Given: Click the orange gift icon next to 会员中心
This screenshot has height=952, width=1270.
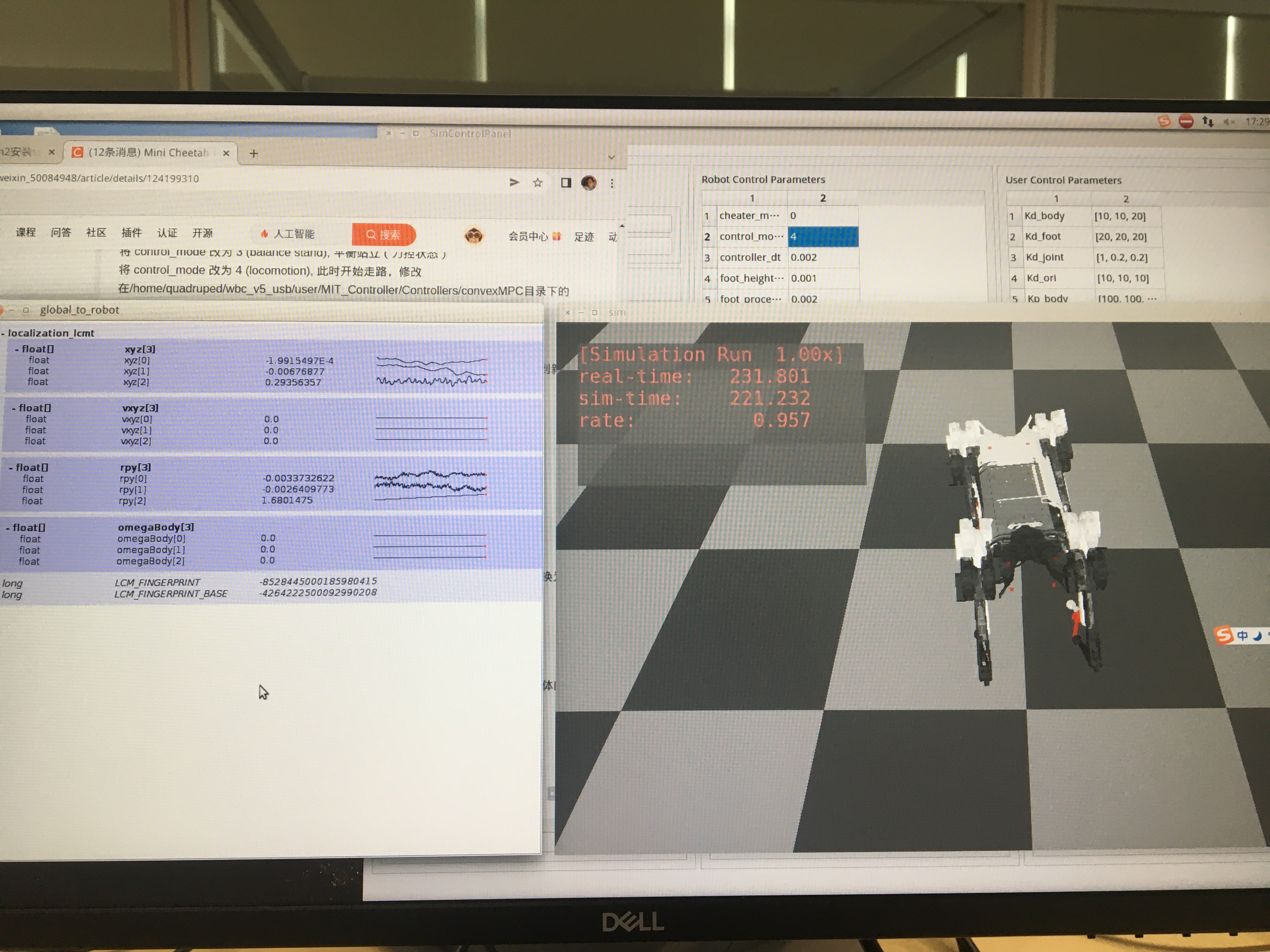Looking at the screenshot, I should click(556, 236).
